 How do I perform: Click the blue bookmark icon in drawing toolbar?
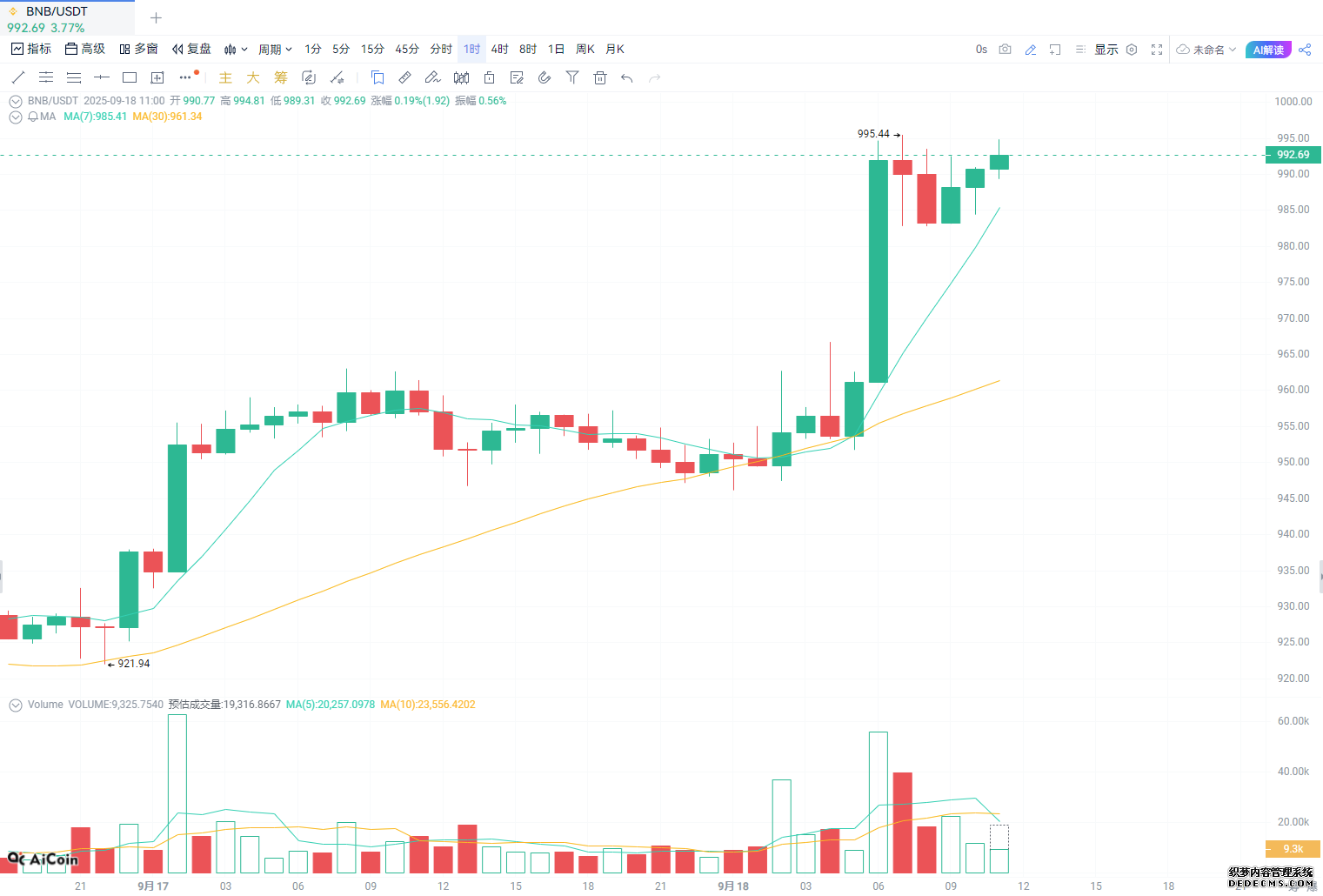(x=378, y=77)
